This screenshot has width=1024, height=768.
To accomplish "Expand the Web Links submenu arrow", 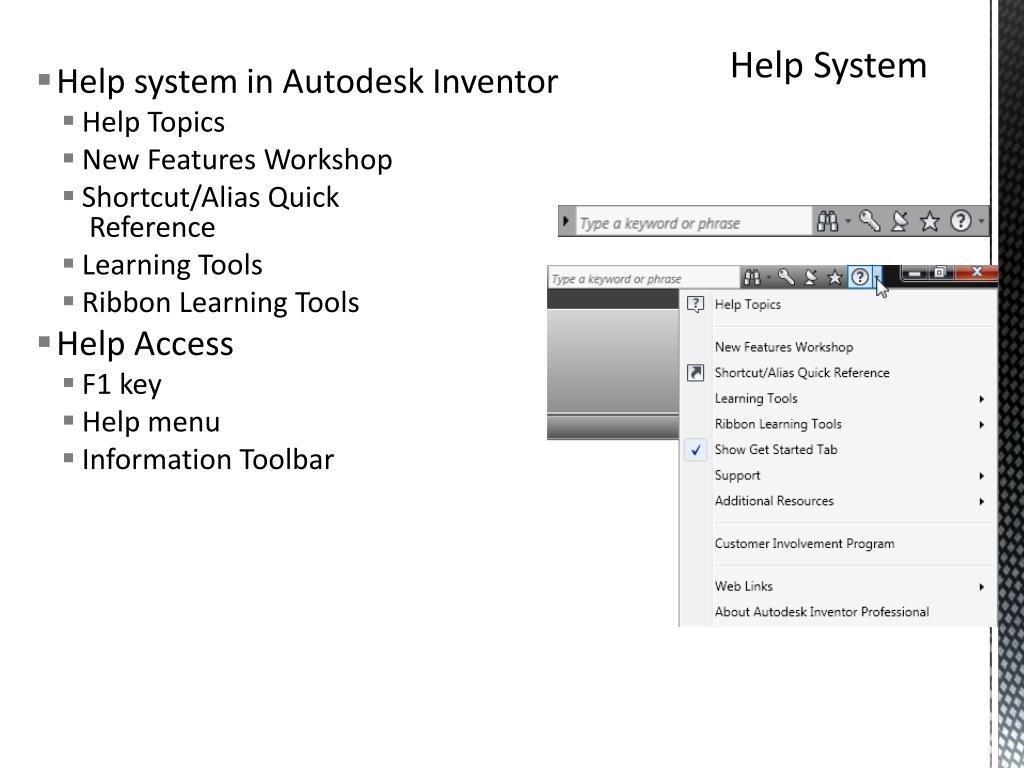I will tap(982, 587).
